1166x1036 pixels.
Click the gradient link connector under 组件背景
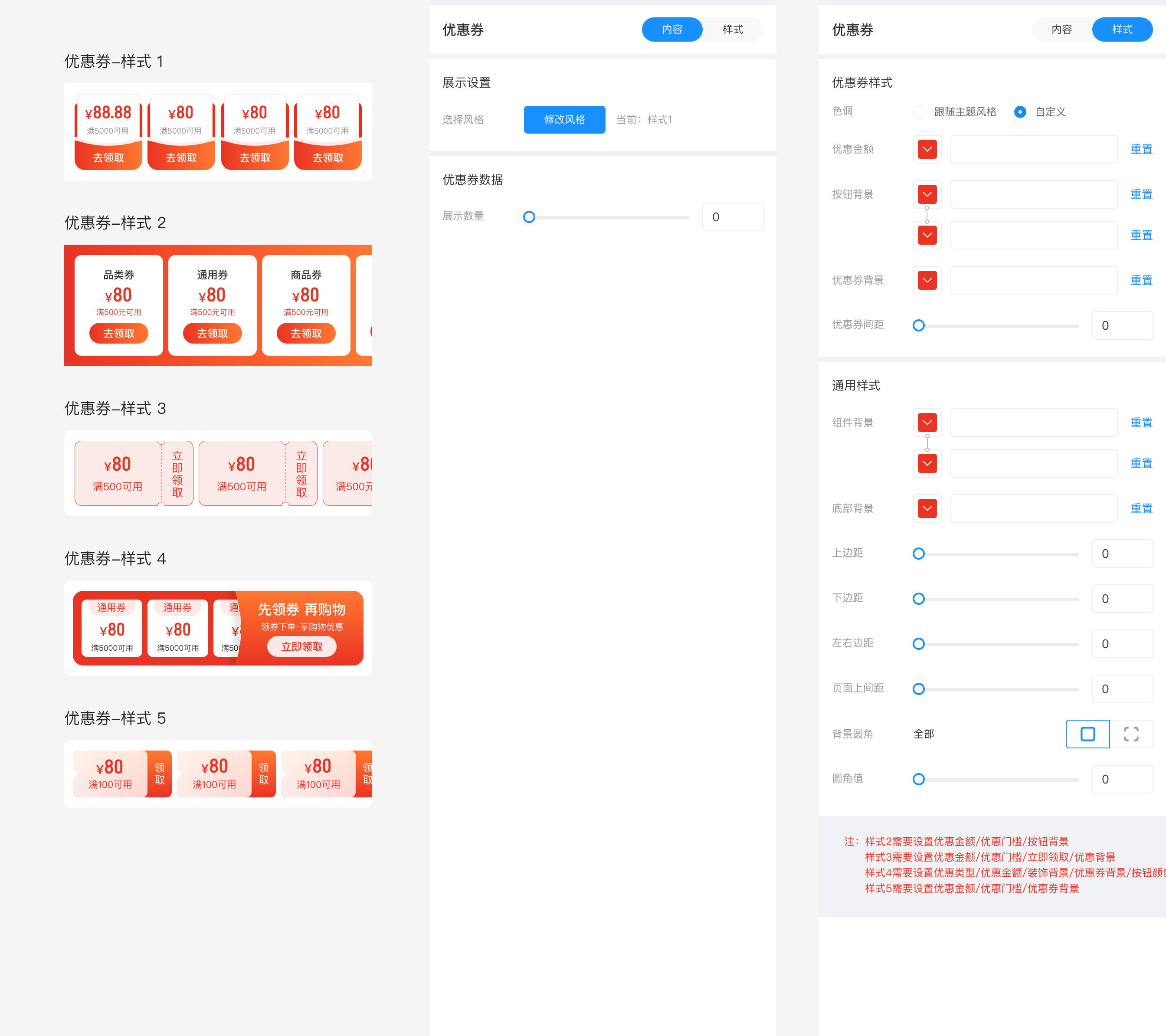927,443
